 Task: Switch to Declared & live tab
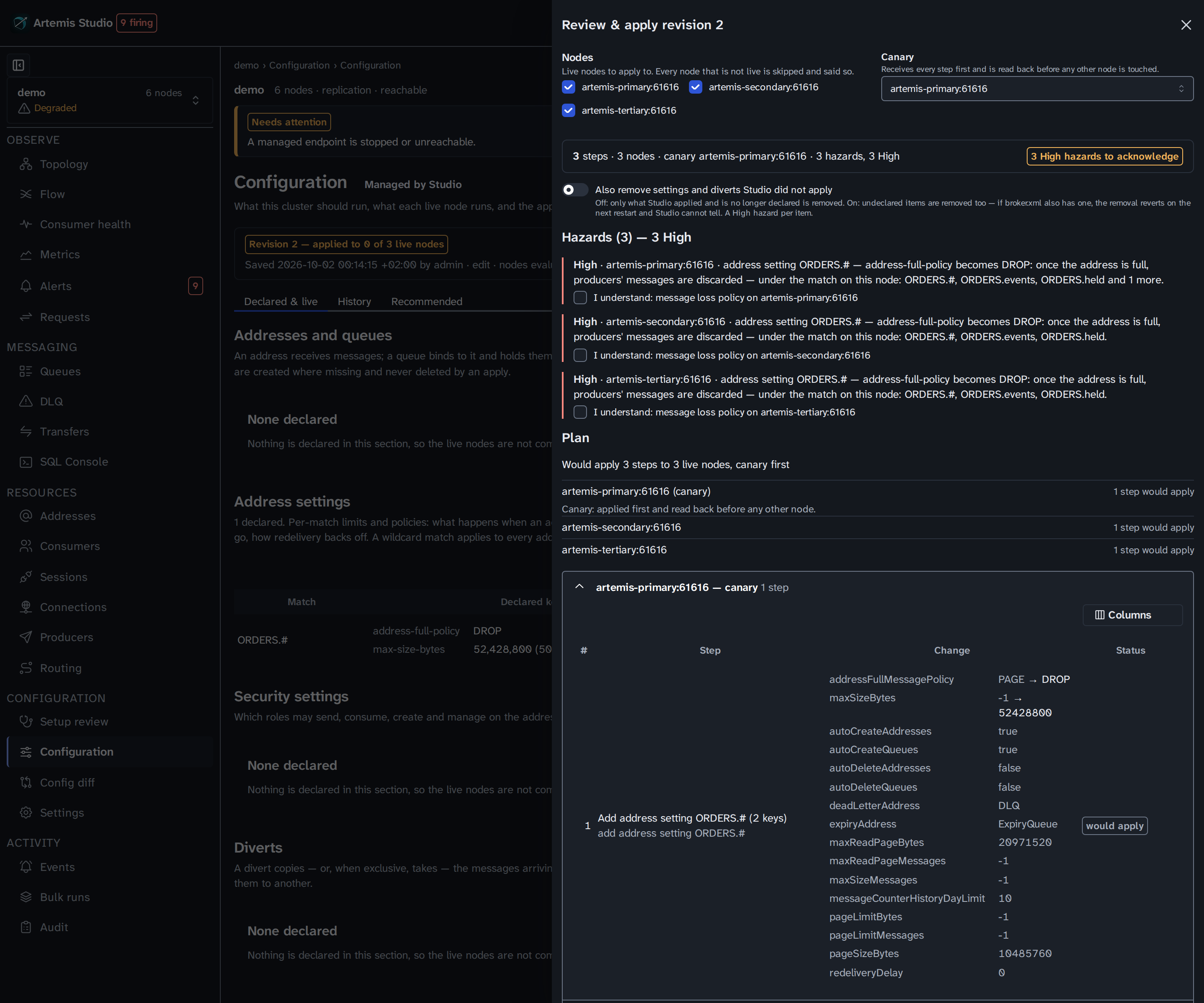pos(281,301)
